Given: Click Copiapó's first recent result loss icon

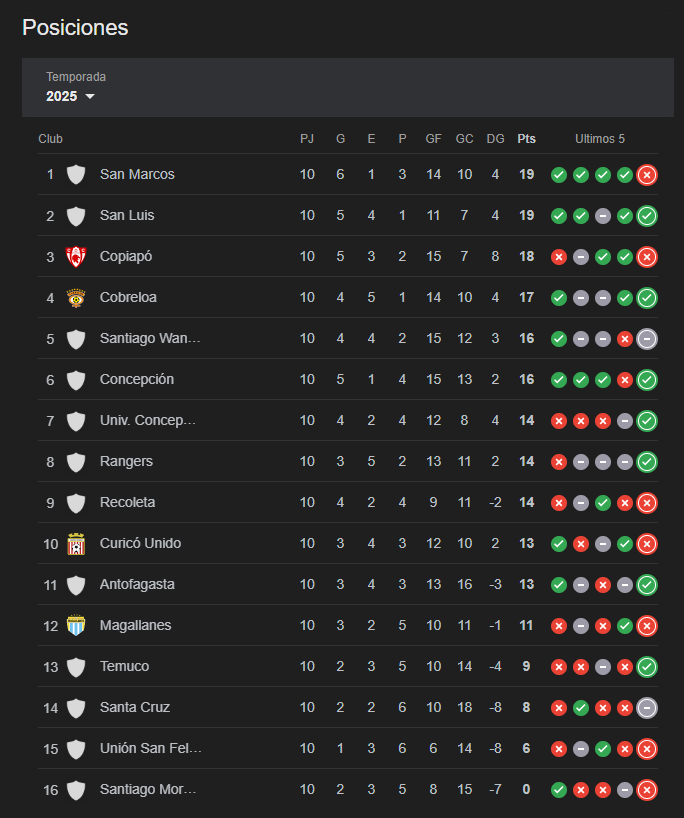Looking at the screenshot, I should click(559, 257).
